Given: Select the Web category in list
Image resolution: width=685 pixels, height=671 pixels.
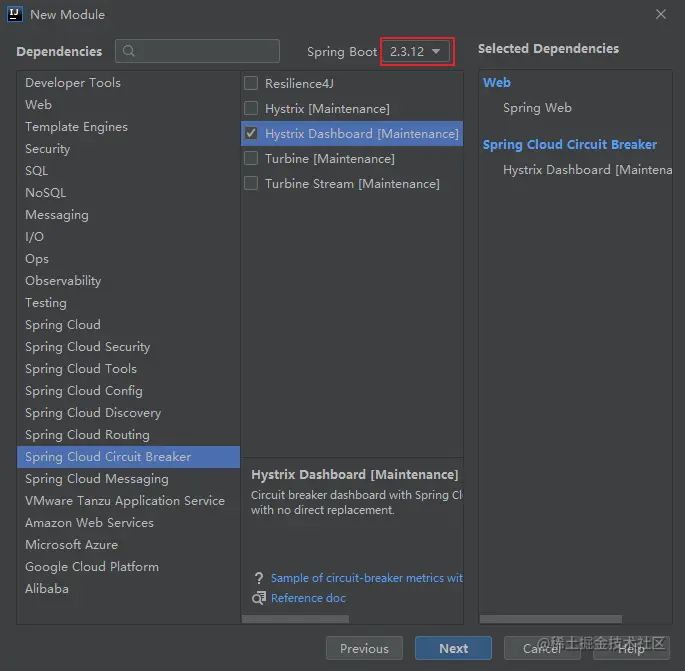Looking at the screenshot, I should coord(128,104).
